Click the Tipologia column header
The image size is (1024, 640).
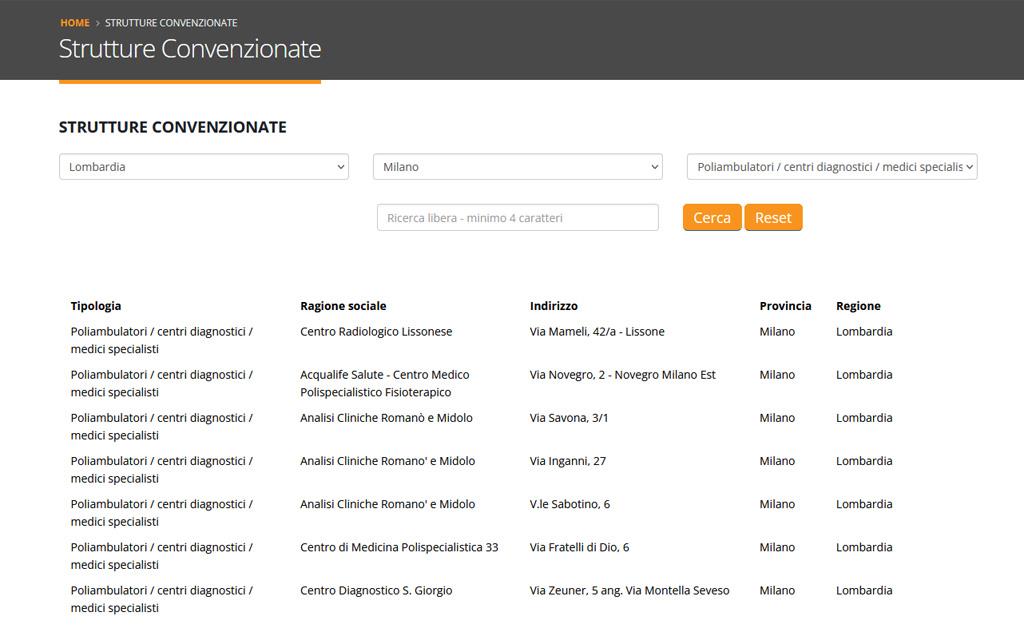coord(96,306)
